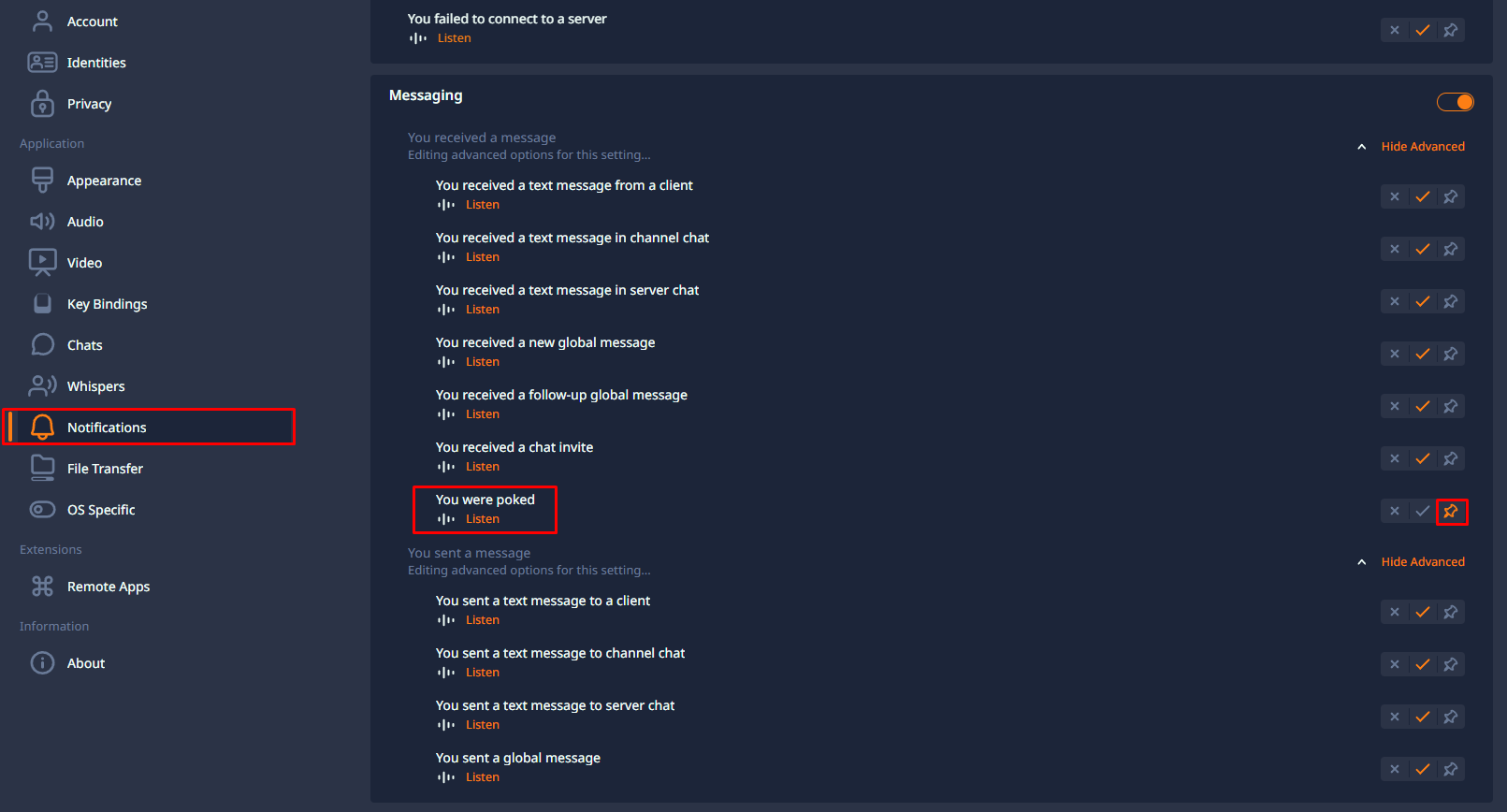1507x812 pixels.
Task: Click the chevron beside 'You sent a message' Hide Advanced
Action: coord(1362,562)
